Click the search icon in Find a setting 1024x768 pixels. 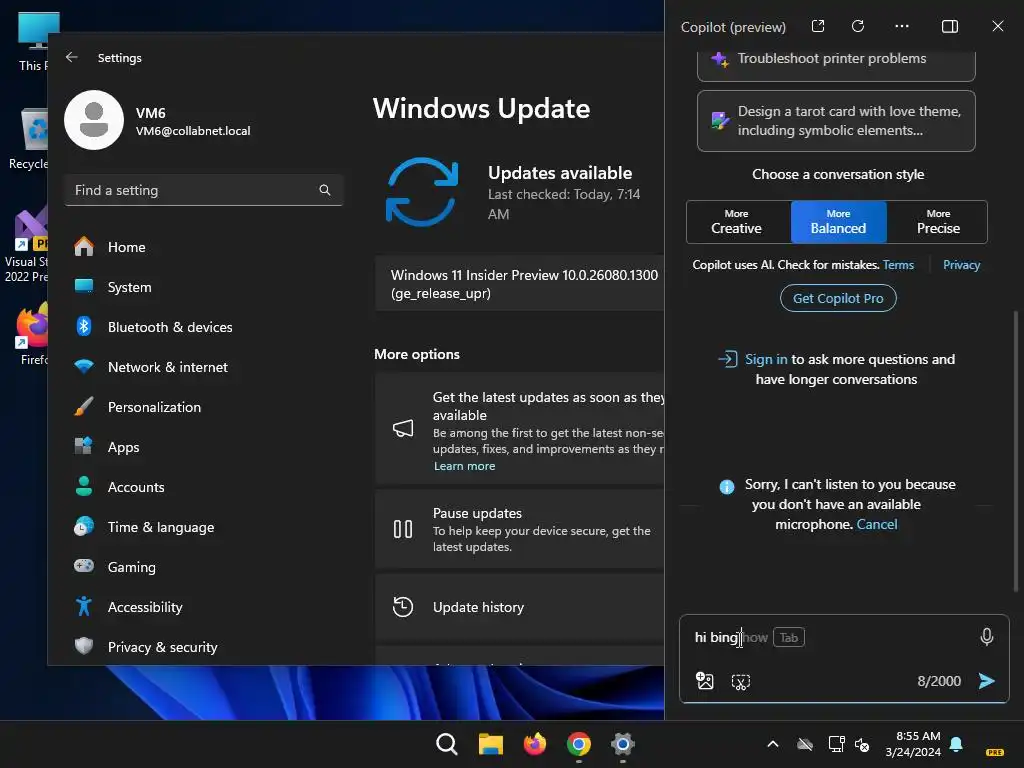(x=325, y=190)
